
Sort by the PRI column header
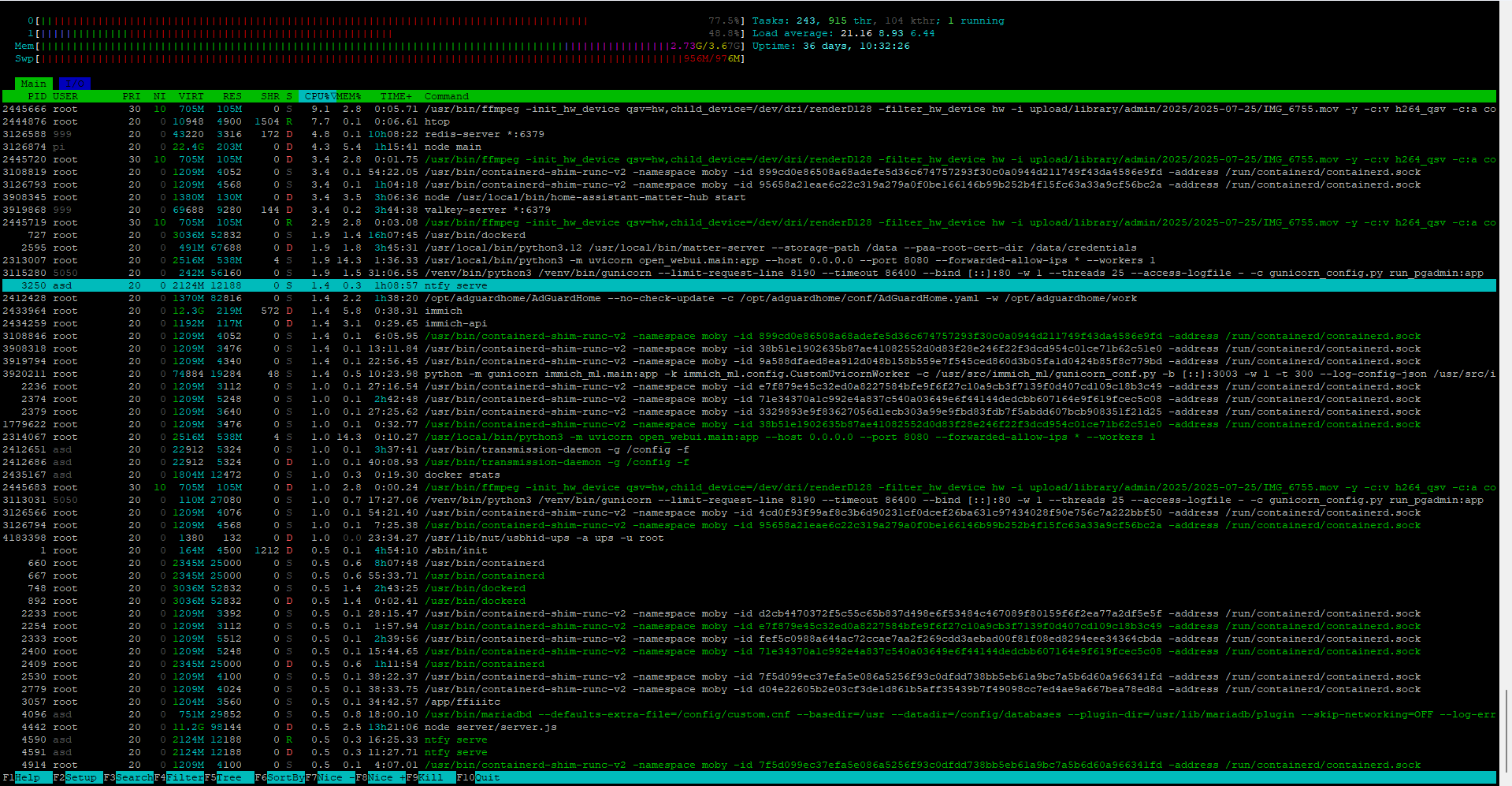click(x=132, y=96)
